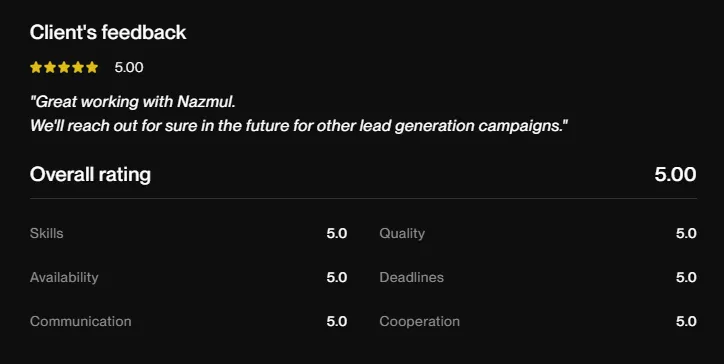The width and height of the screenshot is (724, 364).
Task: Click the 5.0 score for Skills
Action: [x=337, y=233]
